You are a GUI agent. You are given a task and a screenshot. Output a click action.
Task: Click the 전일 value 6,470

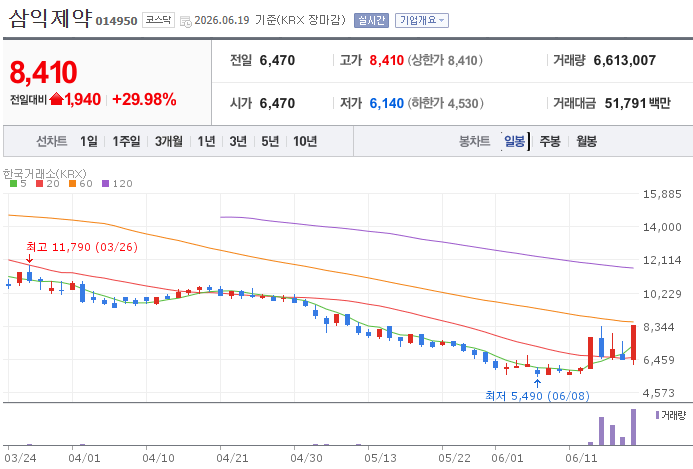pyautogui.click(x=277, y=61)
